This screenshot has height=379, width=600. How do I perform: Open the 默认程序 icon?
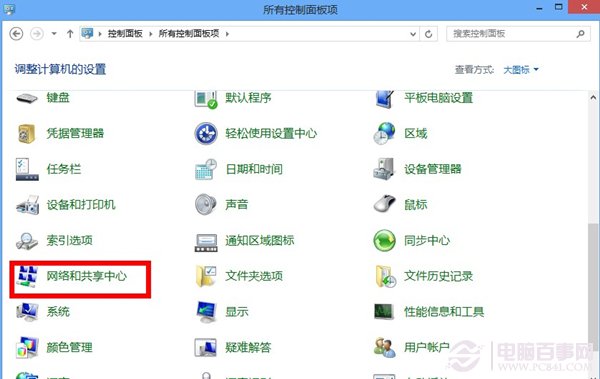tap(206, 99)
